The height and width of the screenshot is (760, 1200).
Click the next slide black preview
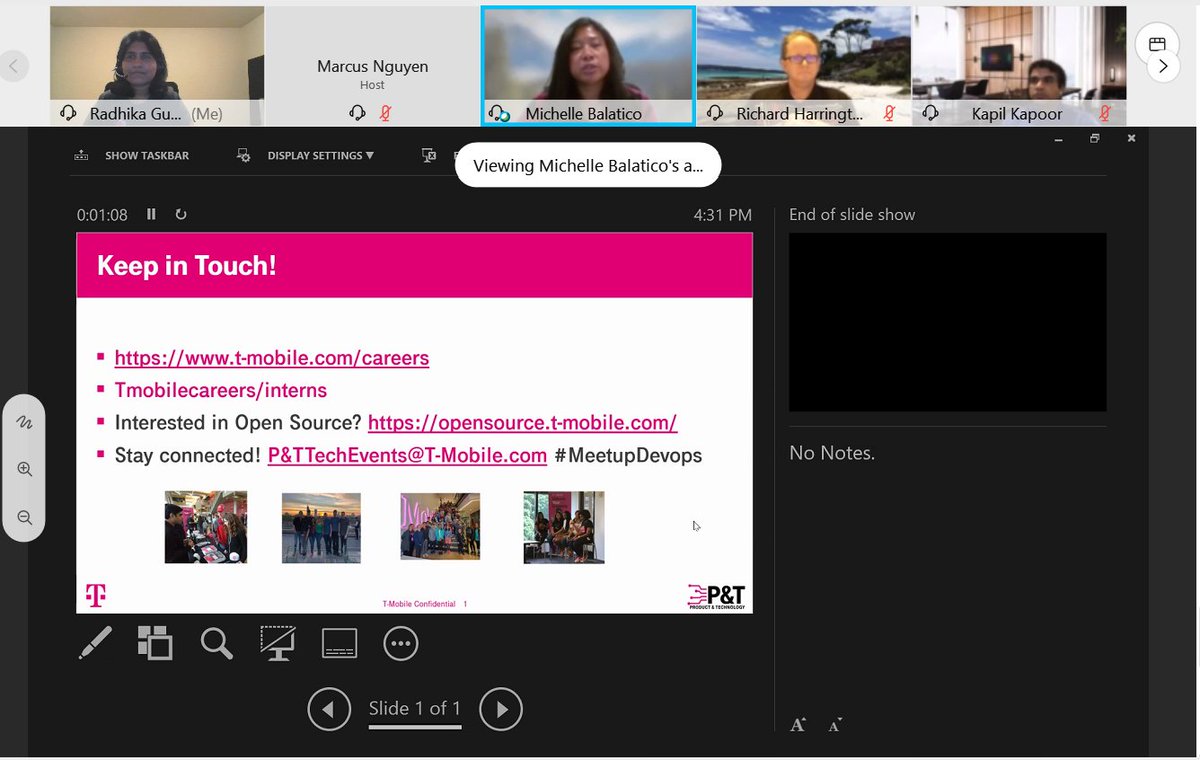tap(948, 322)
